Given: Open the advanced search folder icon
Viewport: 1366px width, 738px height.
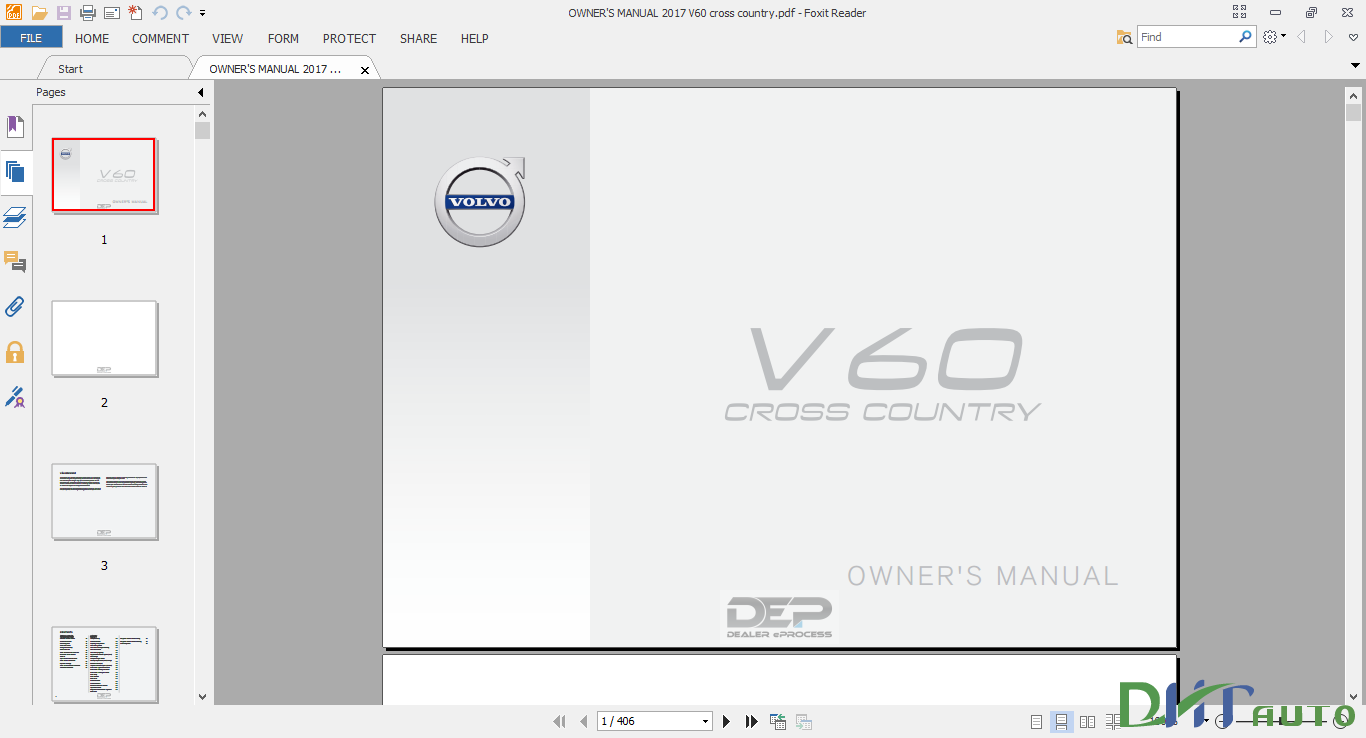Looking at the screenshot, I should [x=1125, y=37].
